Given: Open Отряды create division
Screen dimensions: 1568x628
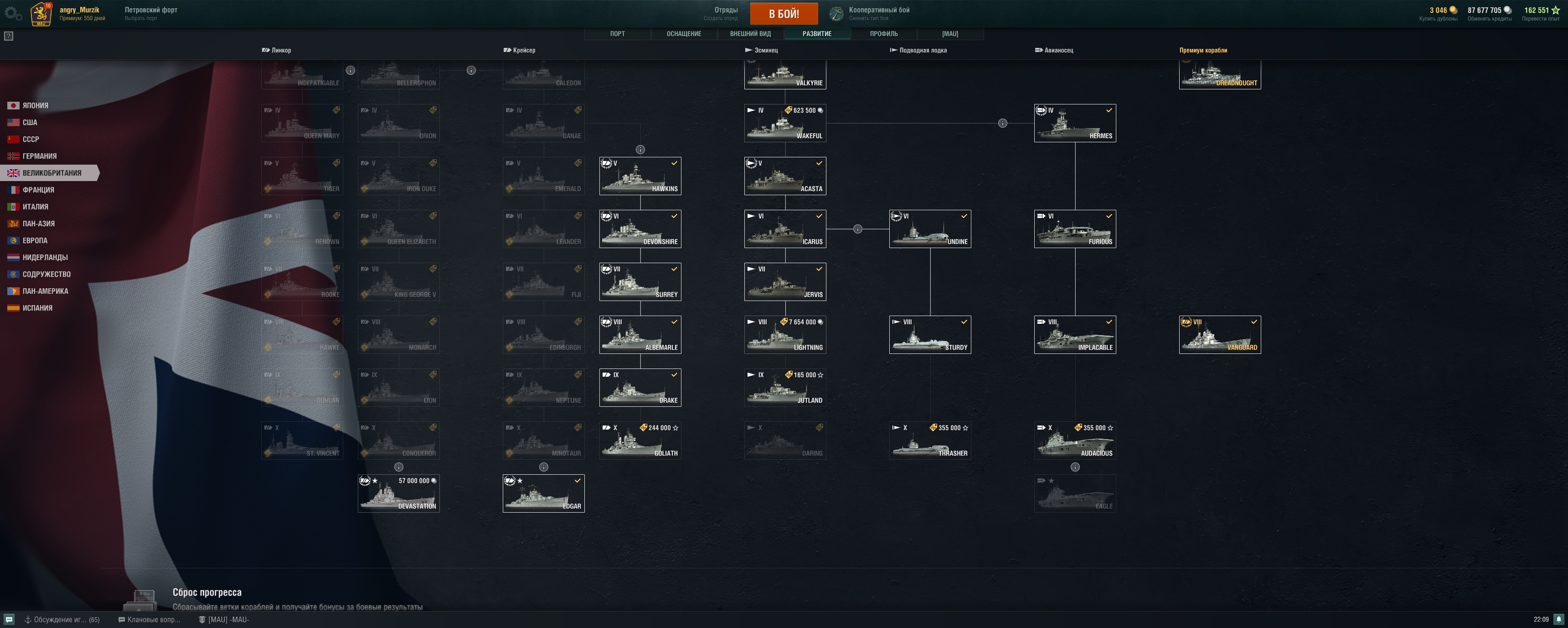Looking at the screenshot, I should click(x=721, y=13).
